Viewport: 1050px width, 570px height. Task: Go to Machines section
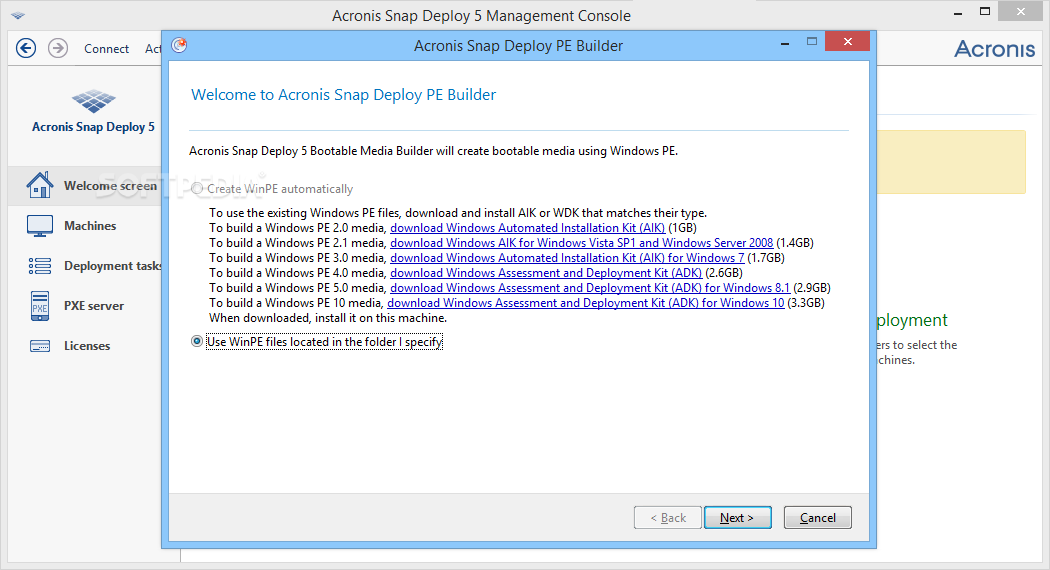tap(90, 226)
